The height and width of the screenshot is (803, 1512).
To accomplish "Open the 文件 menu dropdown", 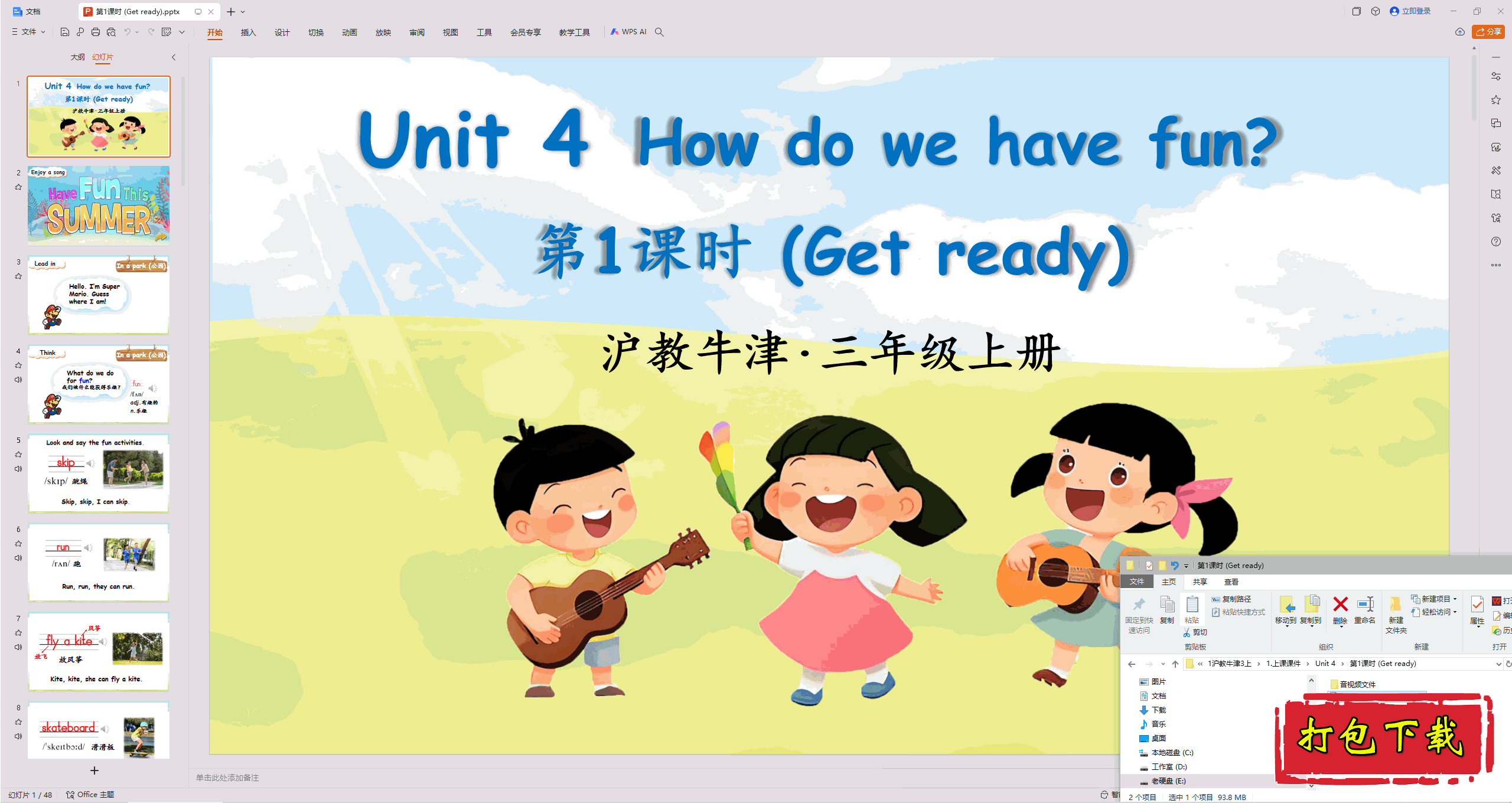I will 28,32.
